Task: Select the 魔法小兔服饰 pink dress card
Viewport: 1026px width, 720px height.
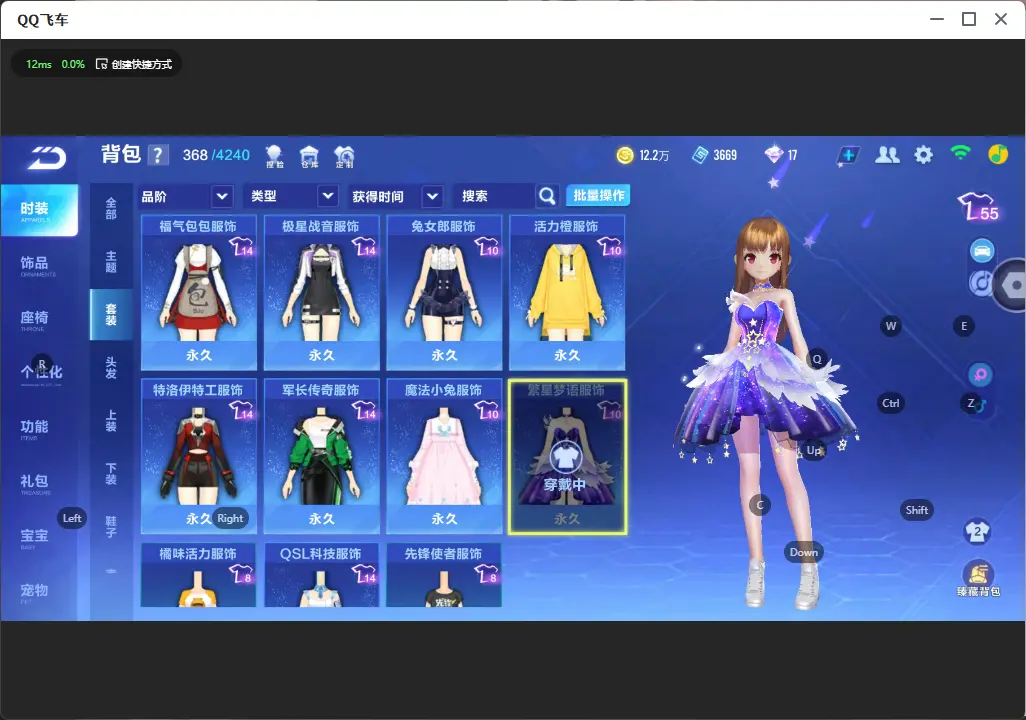Action: (x=444, y=456)
